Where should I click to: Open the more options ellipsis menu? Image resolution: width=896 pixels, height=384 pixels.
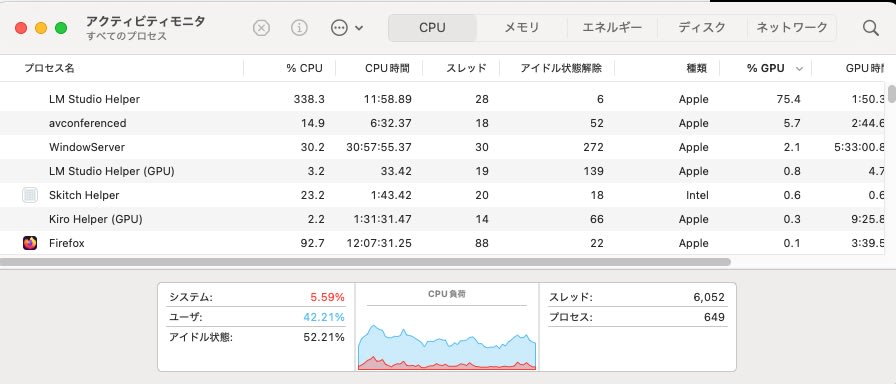click(347, 27)
